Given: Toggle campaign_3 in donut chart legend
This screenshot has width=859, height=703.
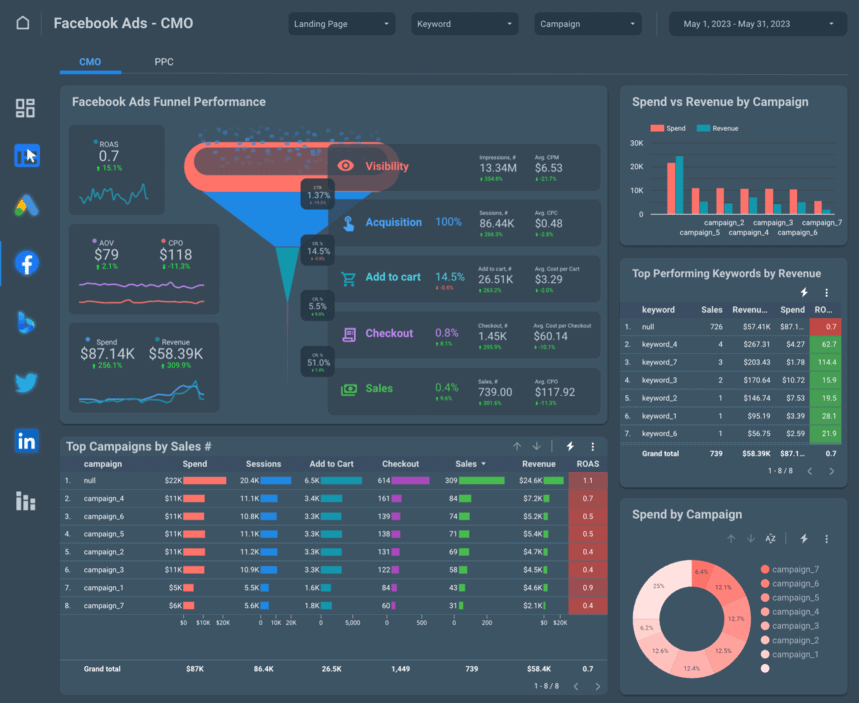Looking at the screenshot, I should 789,626.
